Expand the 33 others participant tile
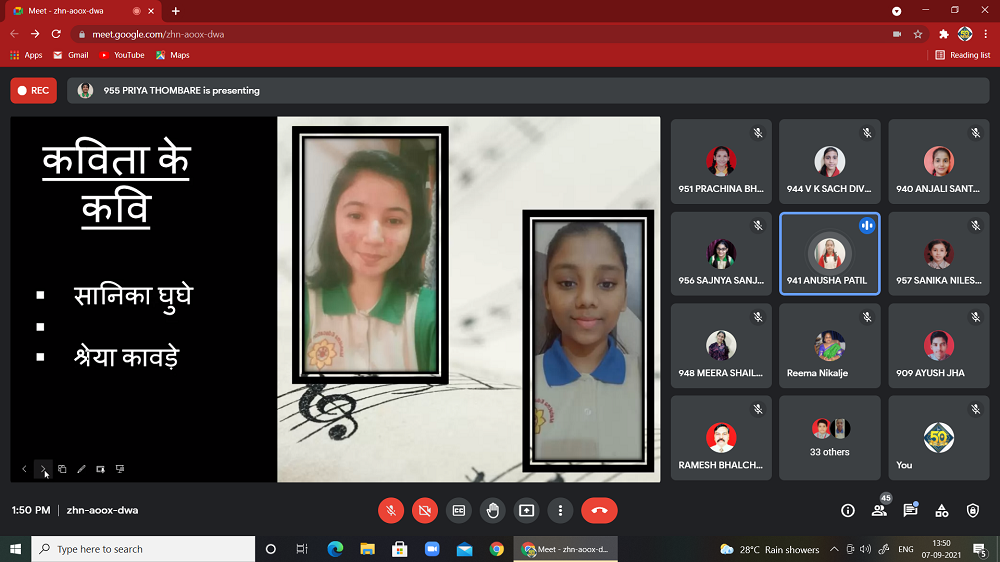1000x562 pixels. (x=830, y=438)
